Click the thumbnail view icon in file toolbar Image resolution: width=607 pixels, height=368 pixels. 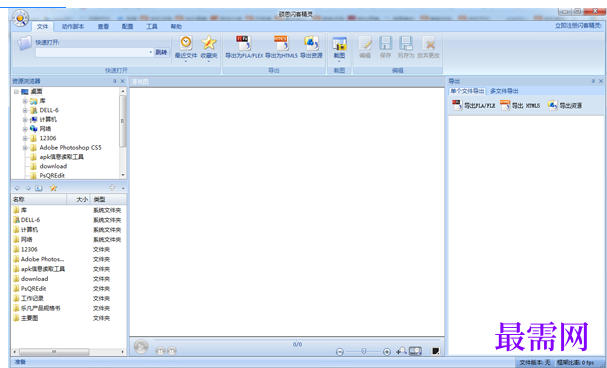[x=39, y=188]
